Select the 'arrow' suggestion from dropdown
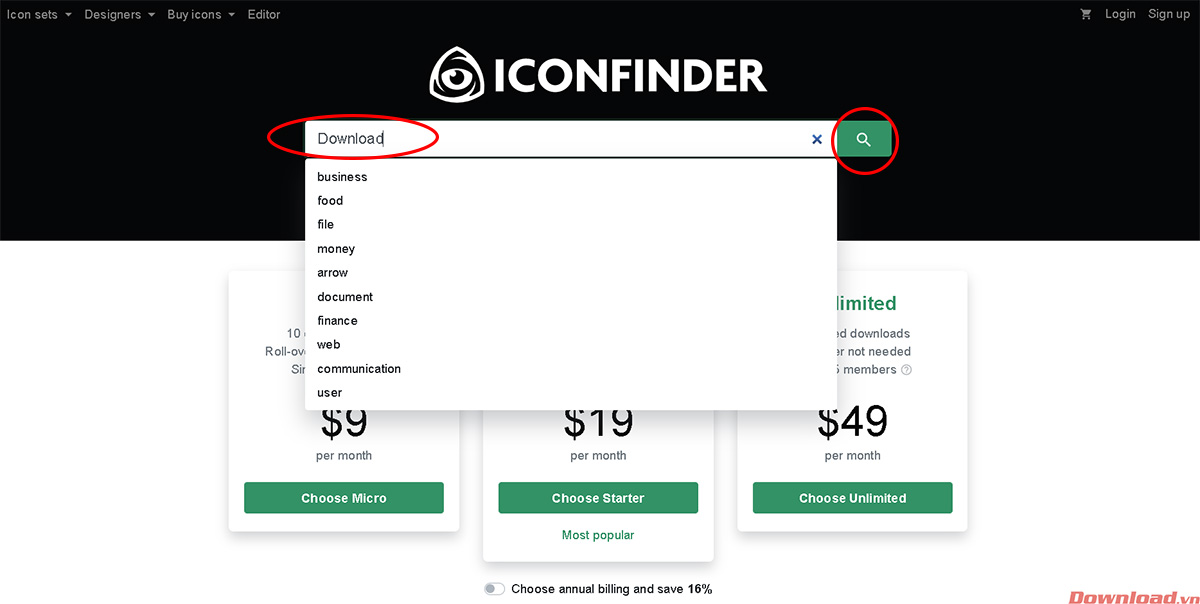This screenshot has width=1200, height=604. point(332,272)
